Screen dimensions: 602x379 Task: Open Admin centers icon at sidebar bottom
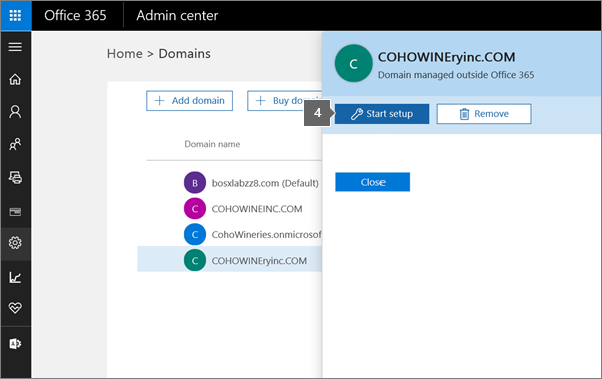(15, 343)
